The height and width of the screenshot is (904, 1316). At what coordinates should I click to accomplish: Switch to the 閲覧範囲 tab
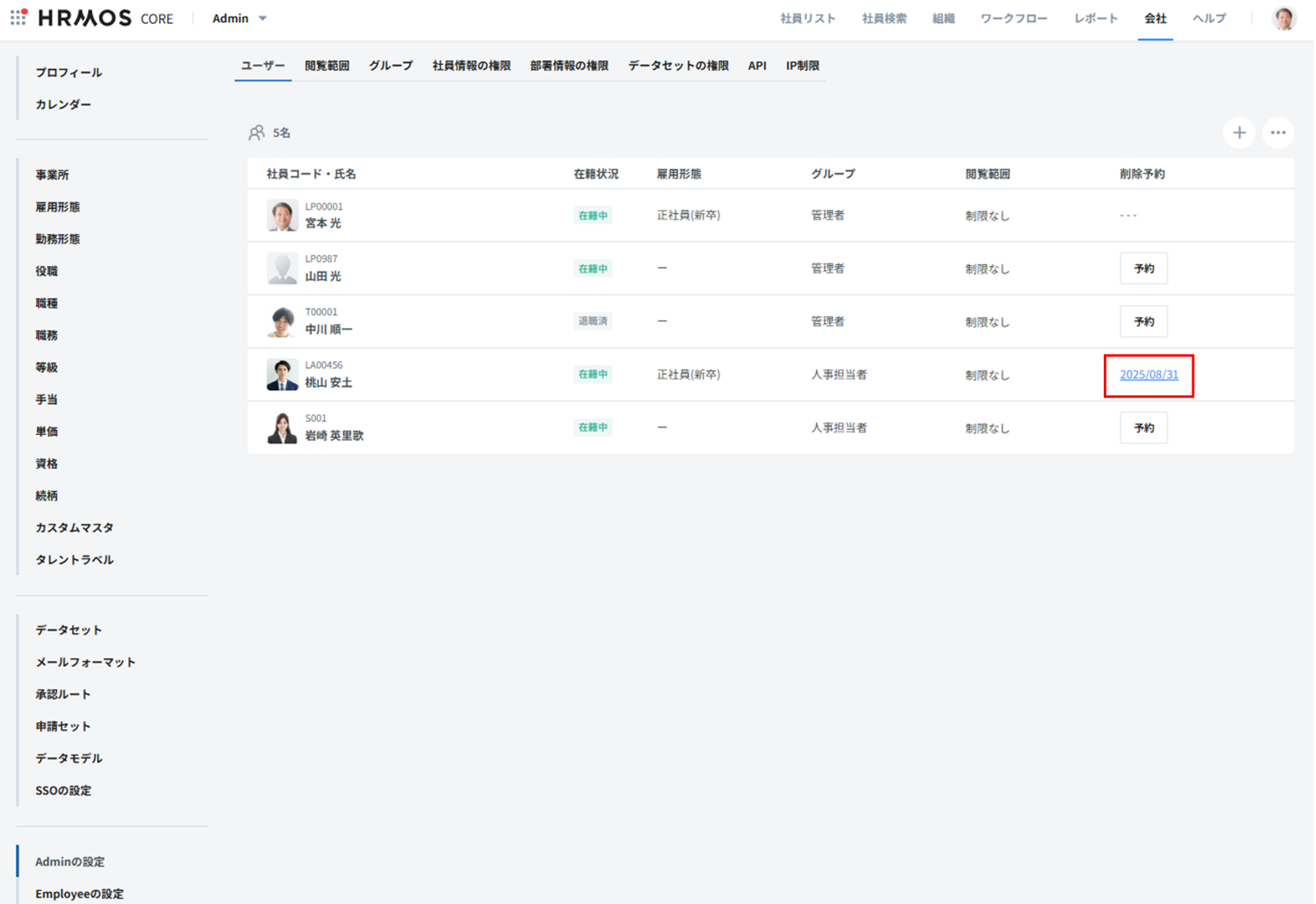coord(326,66)
